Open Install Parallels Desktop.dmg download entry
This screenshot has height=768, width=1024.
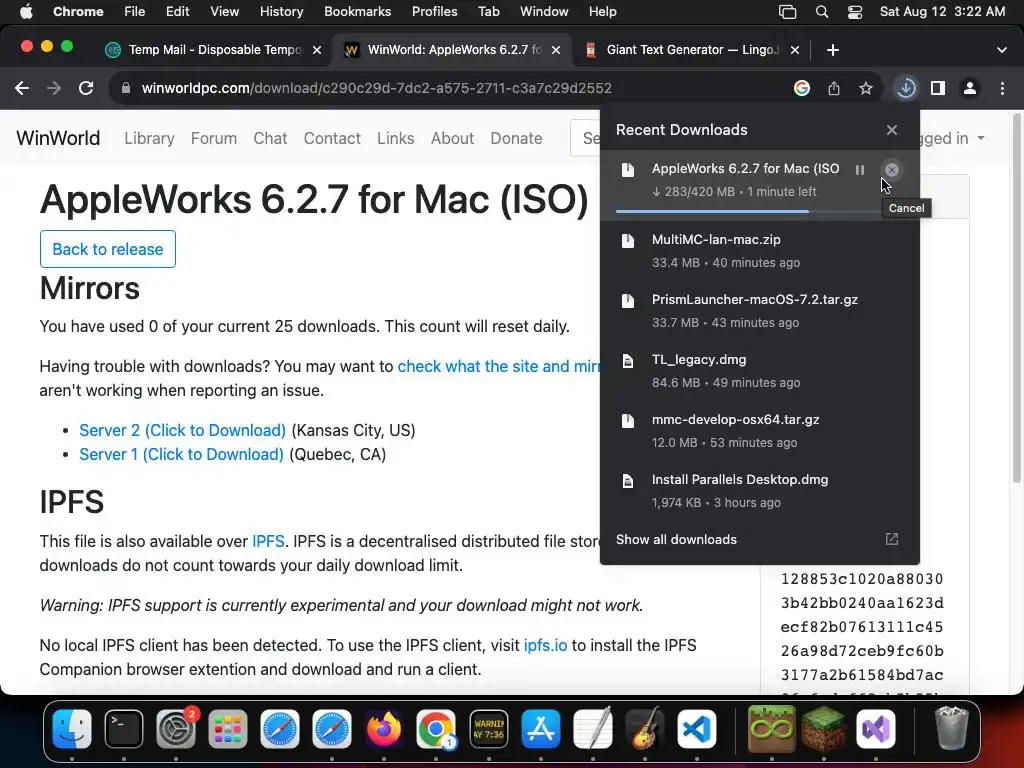tap(760, 491)
